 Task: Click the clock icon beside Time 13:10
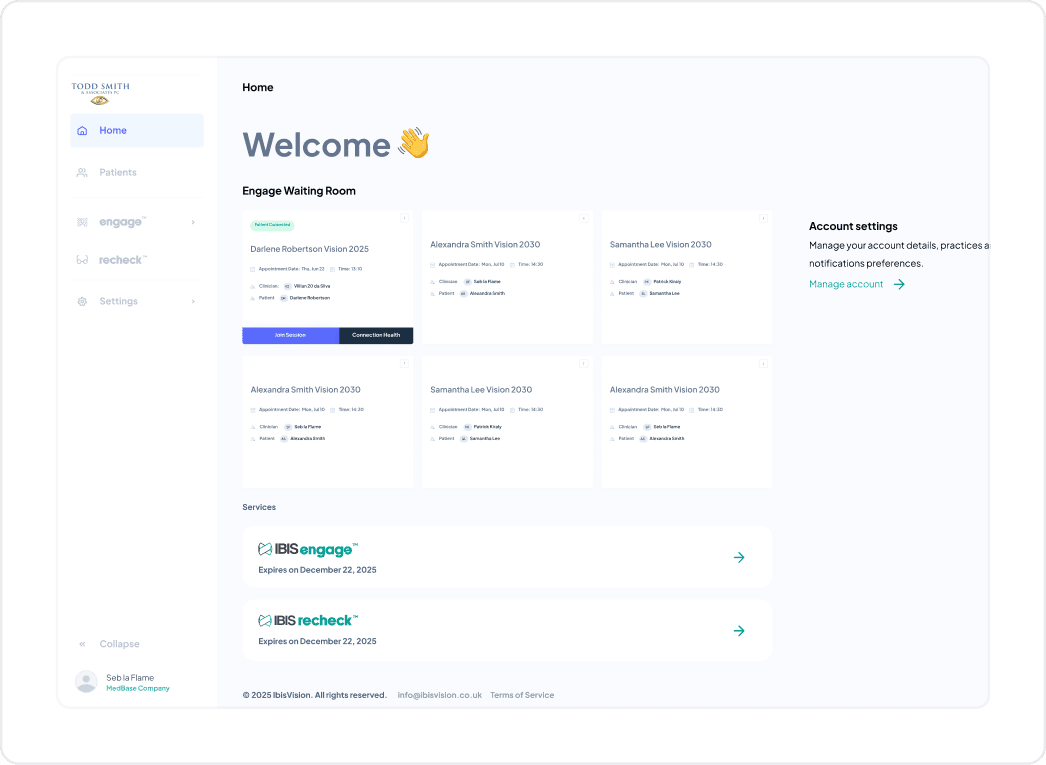(332, 269)
